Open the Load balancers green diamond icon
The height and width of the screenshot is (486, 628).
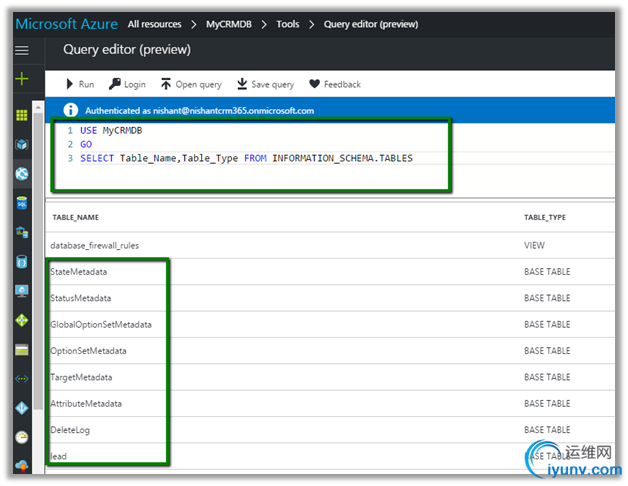tap(22, 320)
